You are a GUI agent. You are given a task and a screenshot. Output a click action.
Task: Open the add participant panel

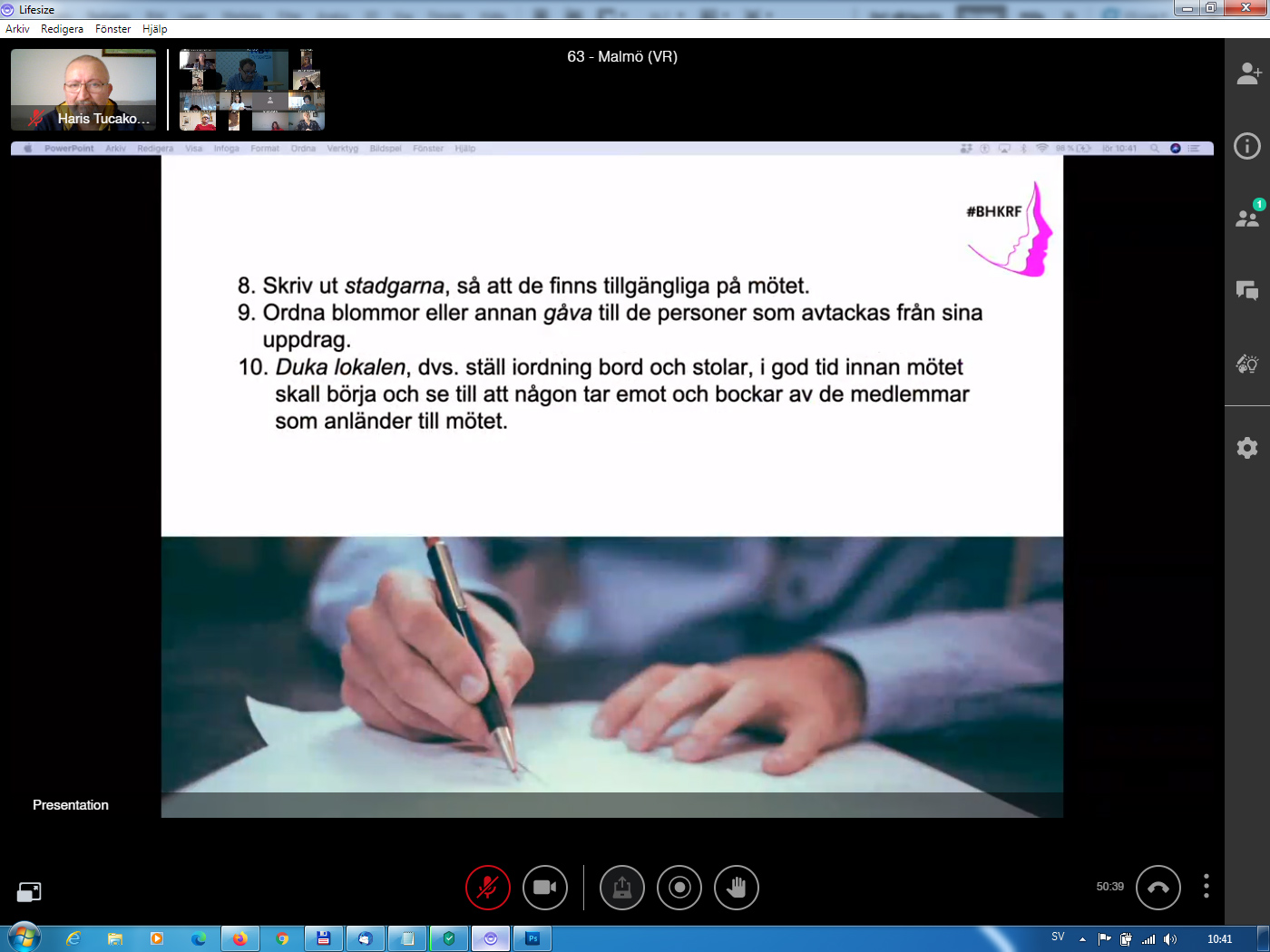pyautogui.click(x=1248, y=73)
